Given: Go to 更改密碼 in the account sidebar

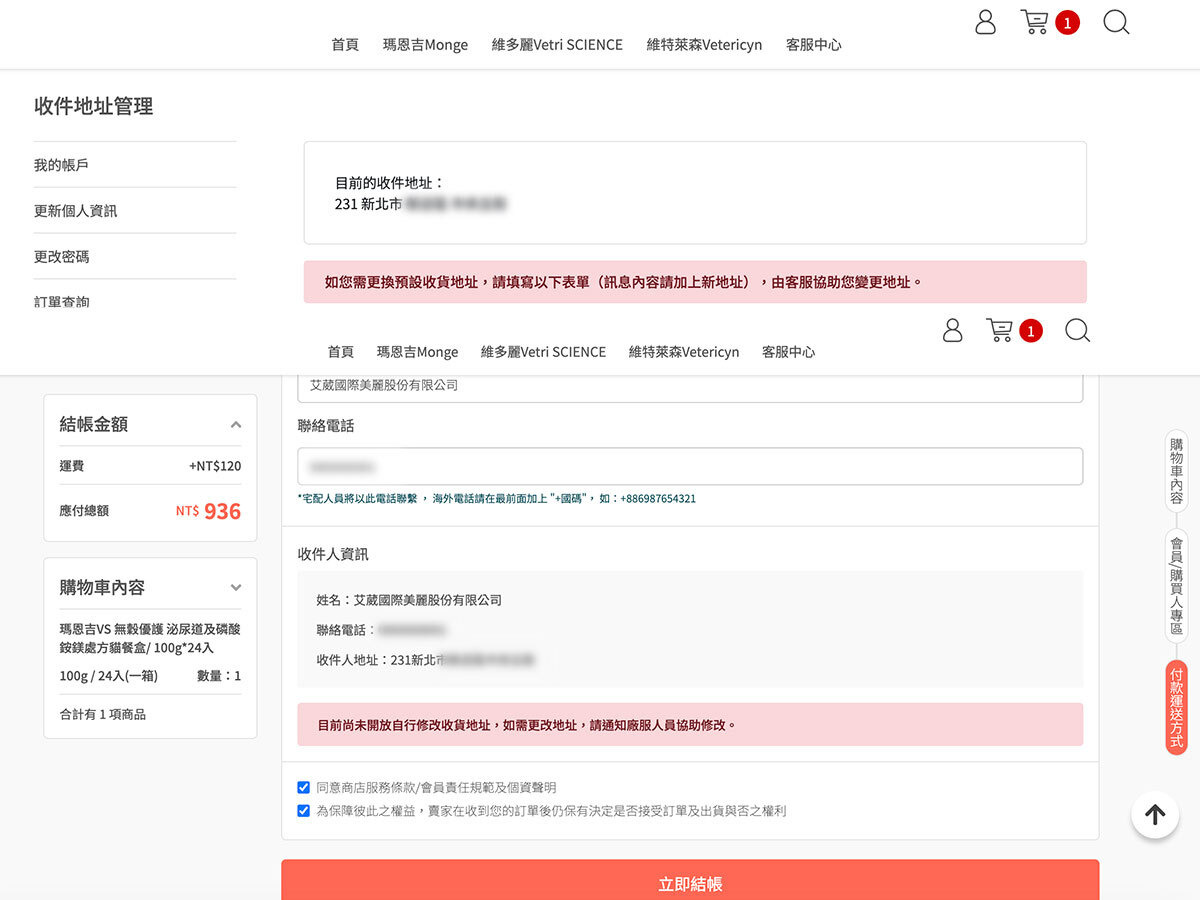Looking at the screenshot, I should click(x=62, y=257).
